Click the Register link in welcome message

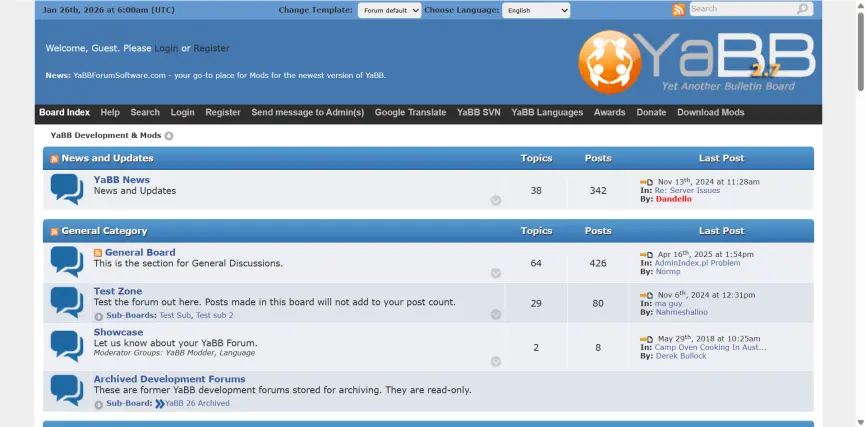pos(212,49)
